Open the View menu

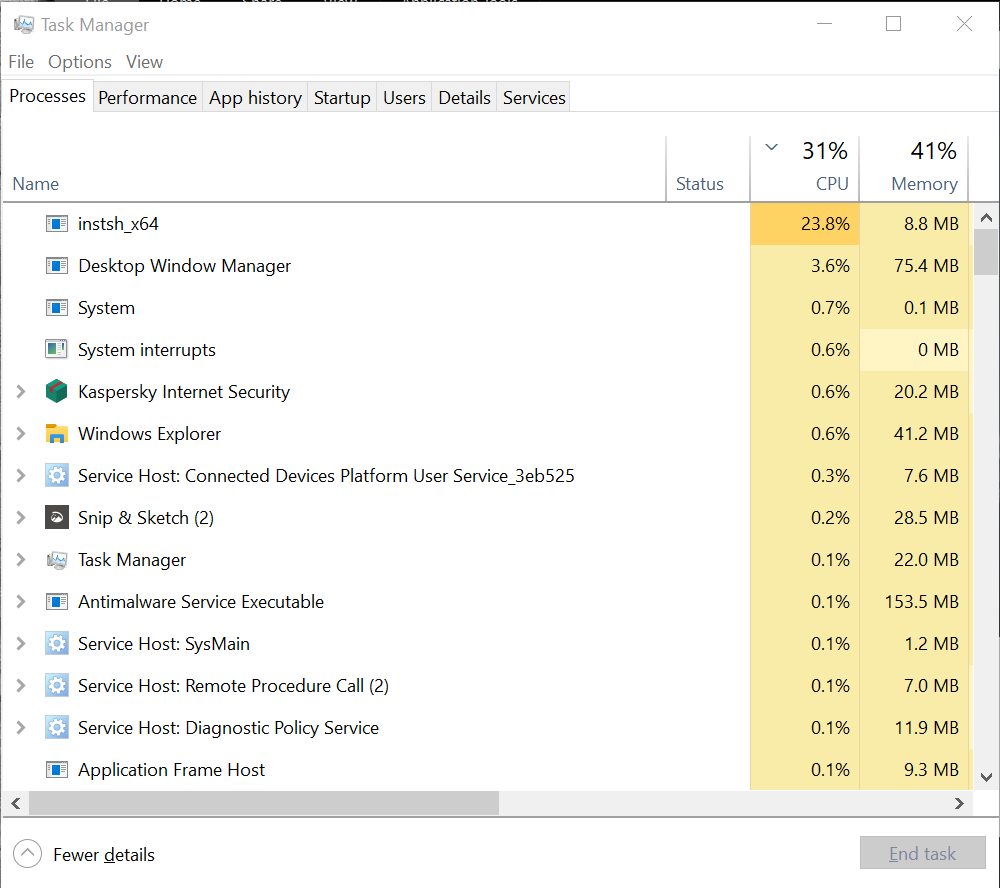[144, 62]
